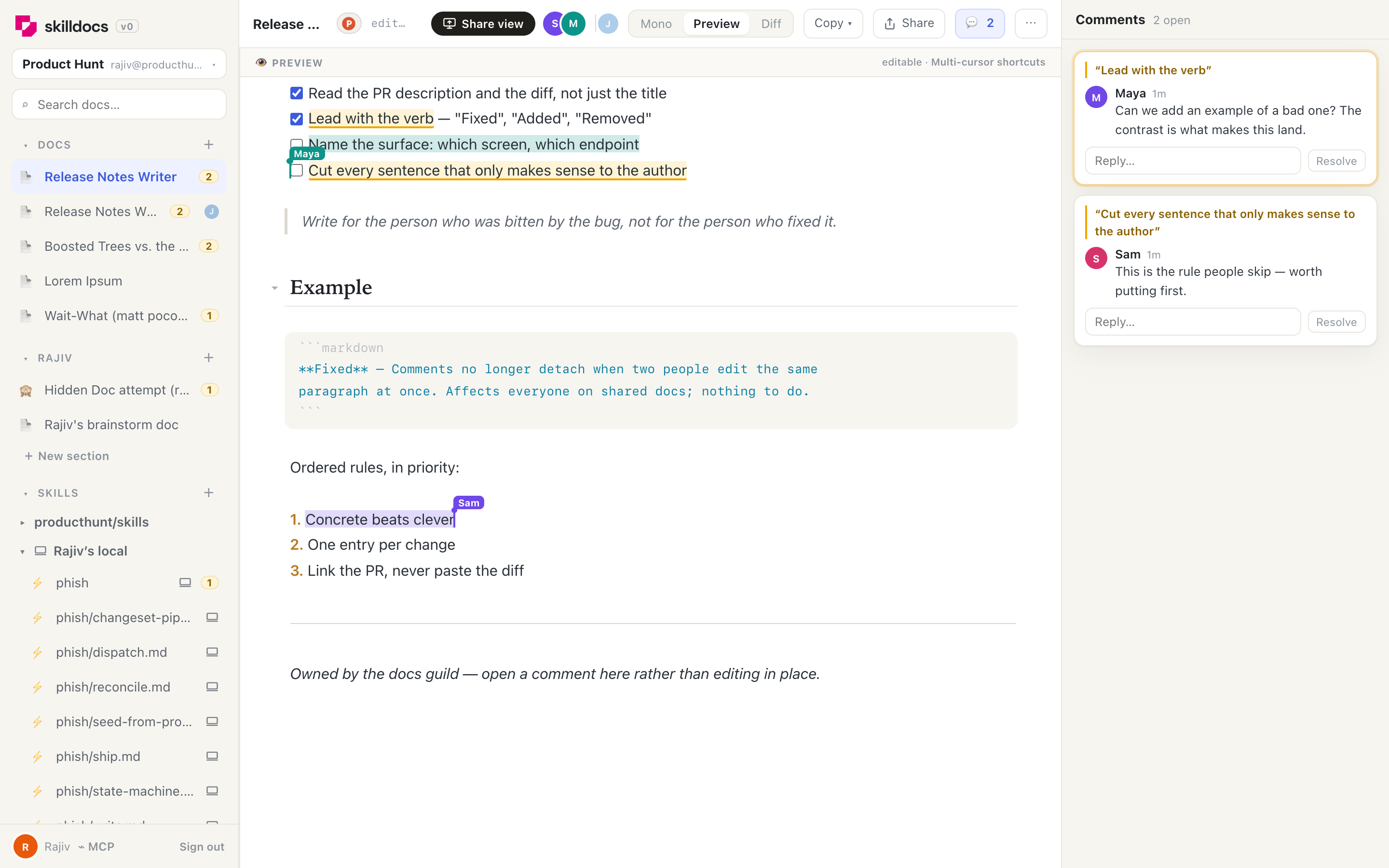Click the J avatar on Release Notes W... row

coord(212,212)
